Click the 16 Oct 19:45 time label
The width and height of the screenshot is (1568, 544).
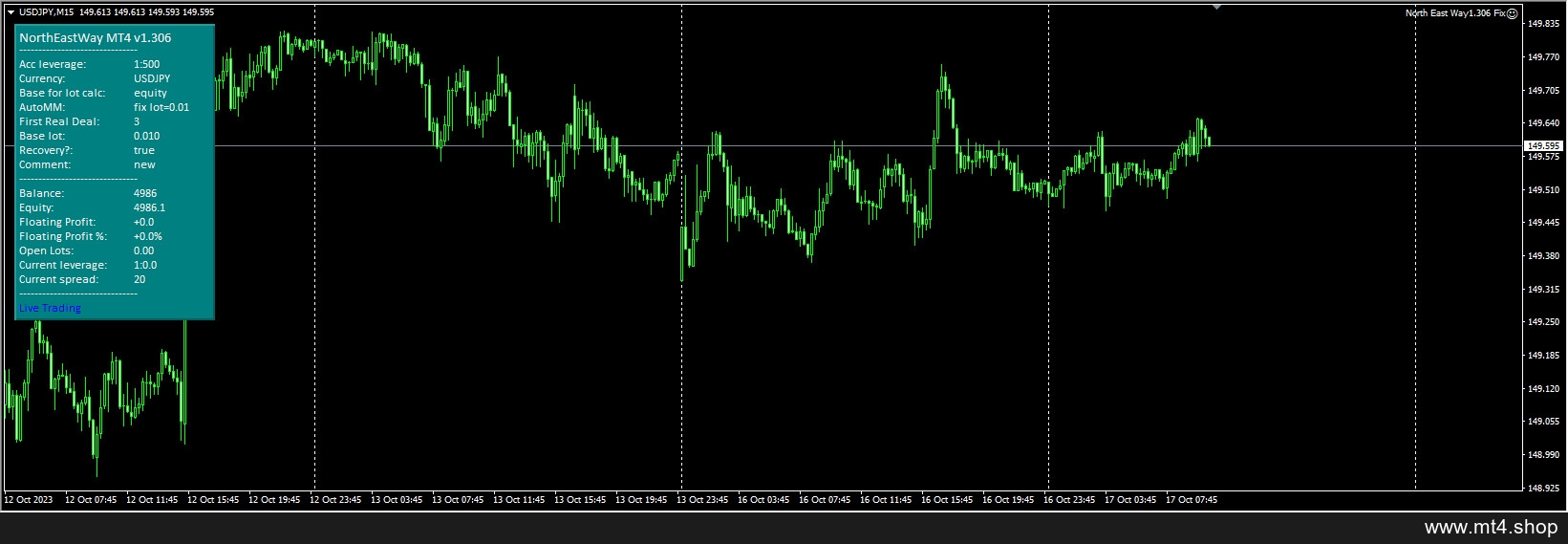(1008, 500)
